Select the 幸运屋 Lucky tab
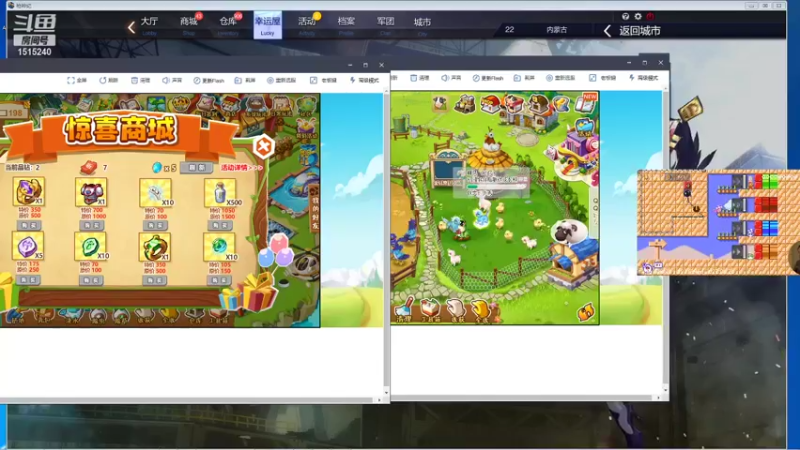The height and width of the screenshot is (450, 800). click(x=267, y=25)
